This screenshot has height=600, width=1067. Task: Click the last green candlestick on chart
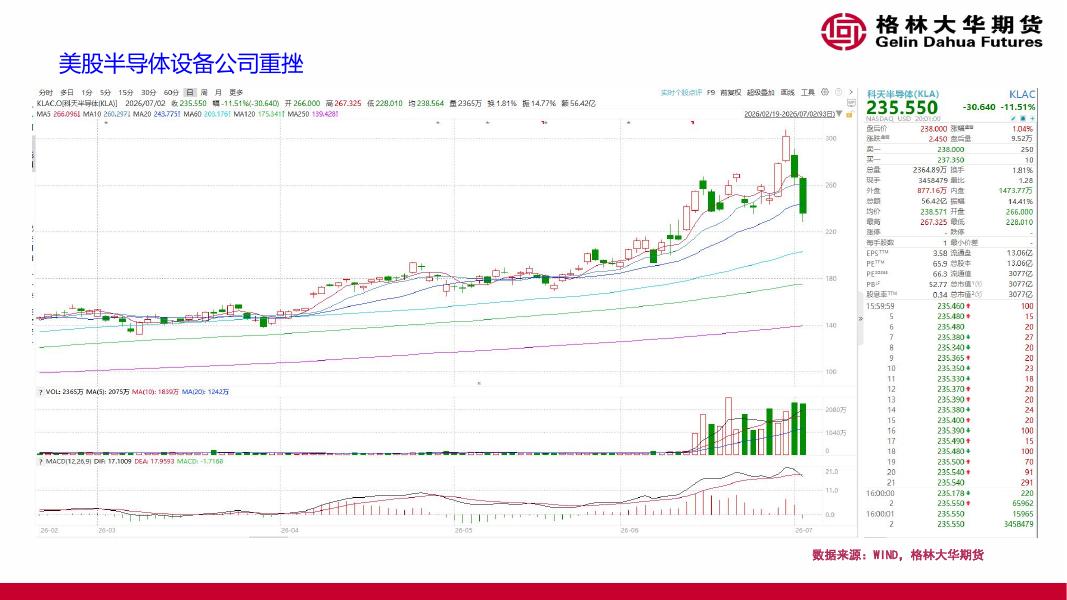803,196
